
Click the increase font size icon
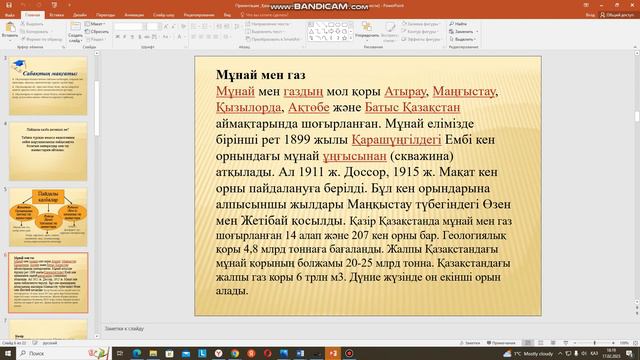165,26
